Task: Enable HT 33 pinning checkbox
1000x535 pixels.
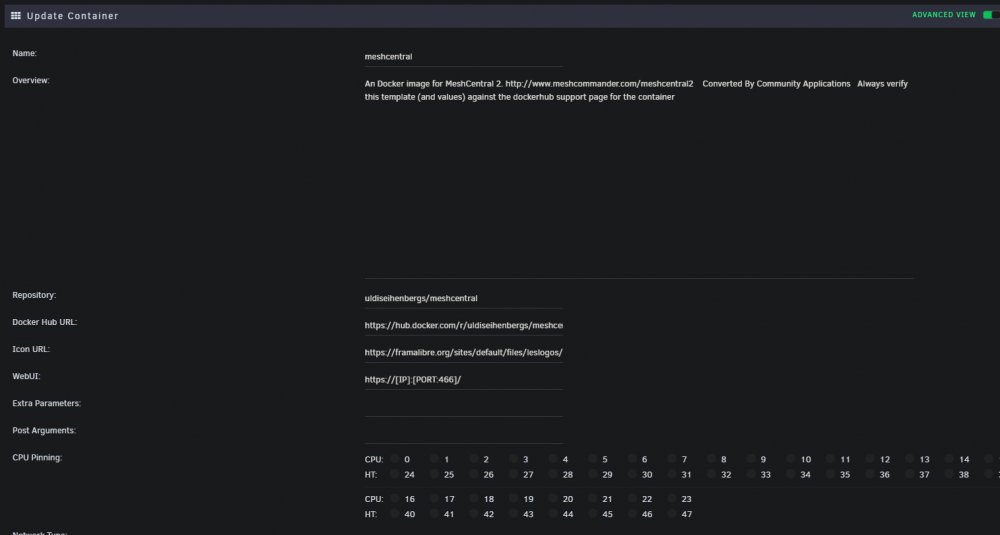Action: [751, 474]
